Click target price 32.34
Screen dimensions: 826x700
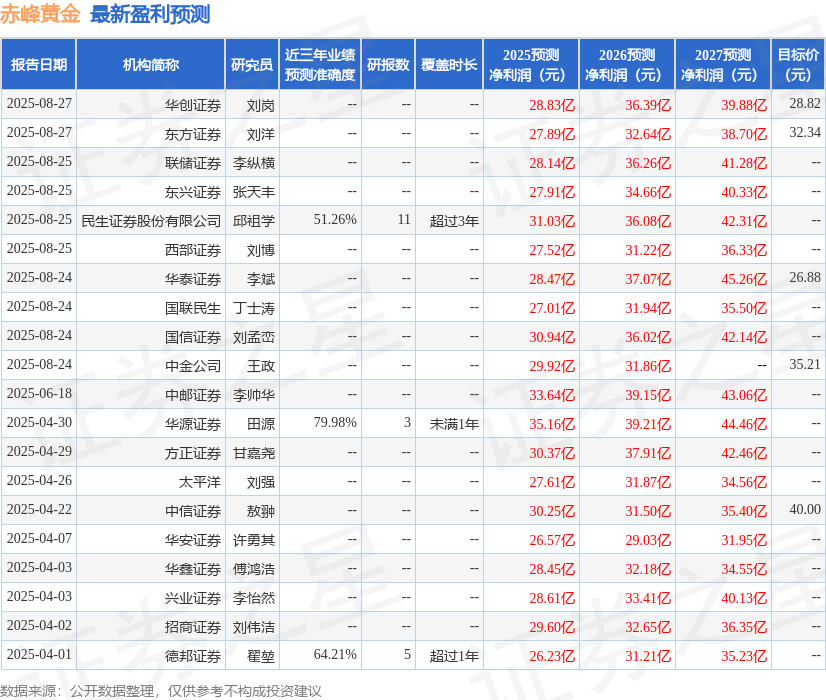tap(805, 132)
